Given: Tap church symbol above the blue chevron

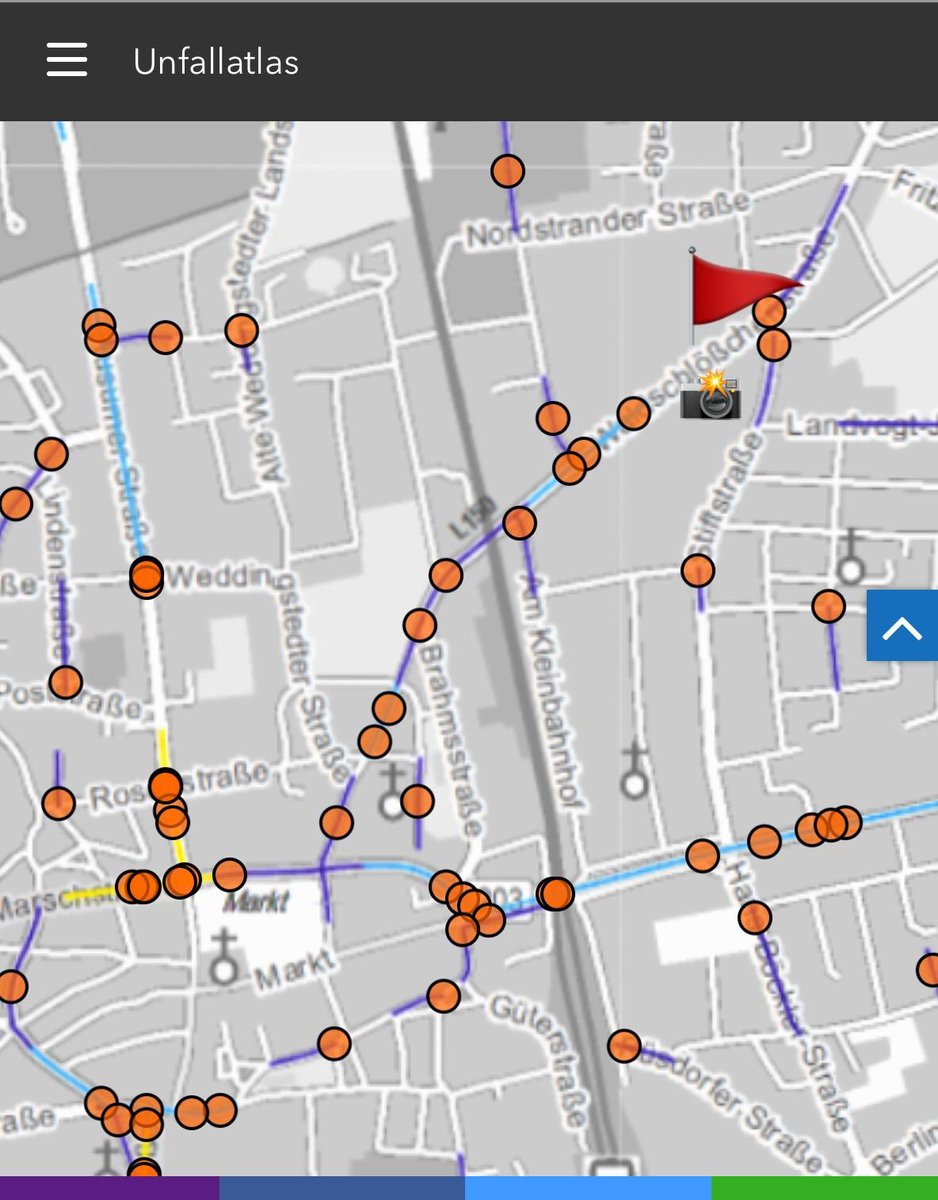Looking at the screenshot, I should click(x=850, y=558).
